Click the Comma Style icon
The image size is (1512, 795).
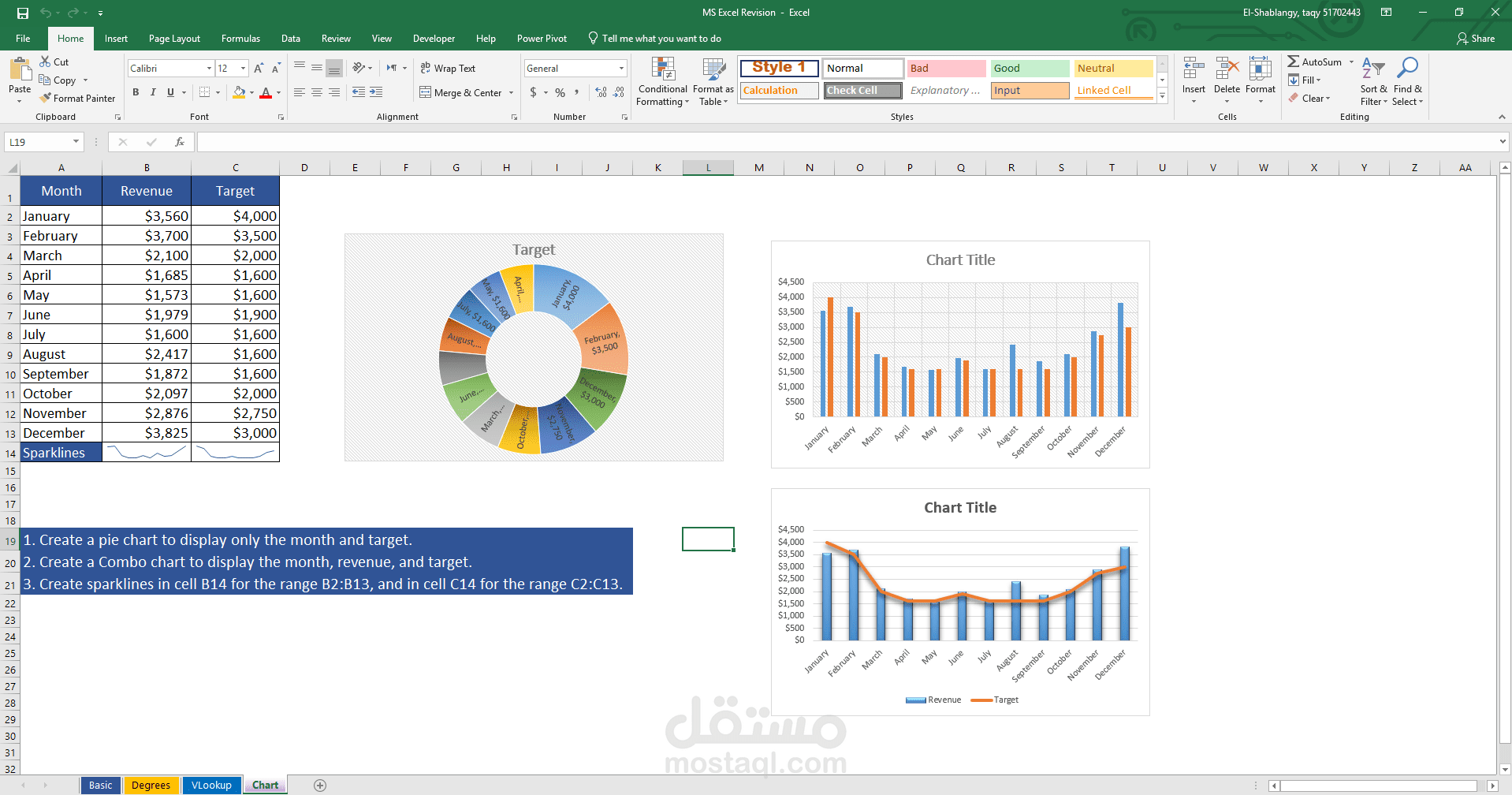click(577, 92)
